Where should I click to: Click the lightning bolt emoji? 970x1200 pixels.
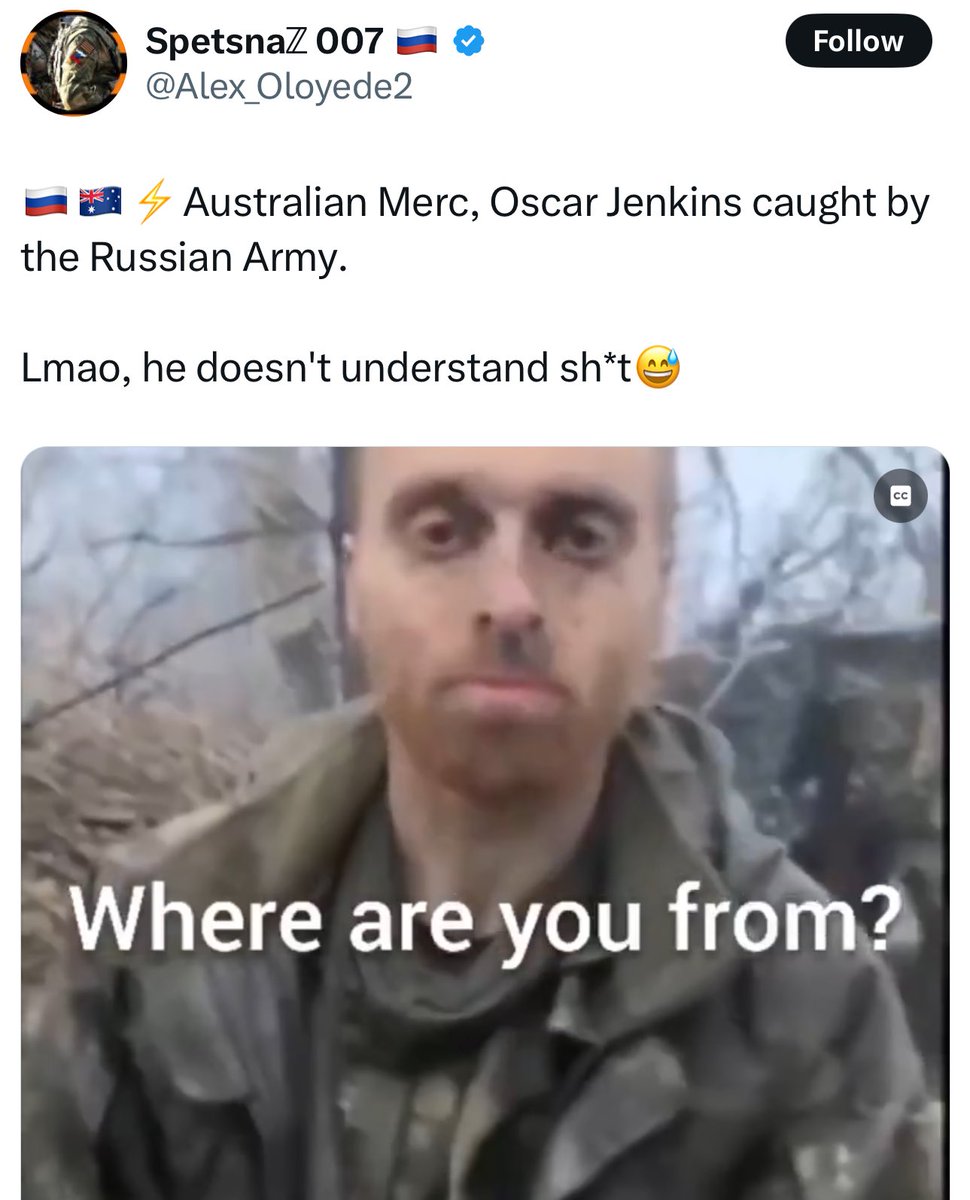(152, 203)
